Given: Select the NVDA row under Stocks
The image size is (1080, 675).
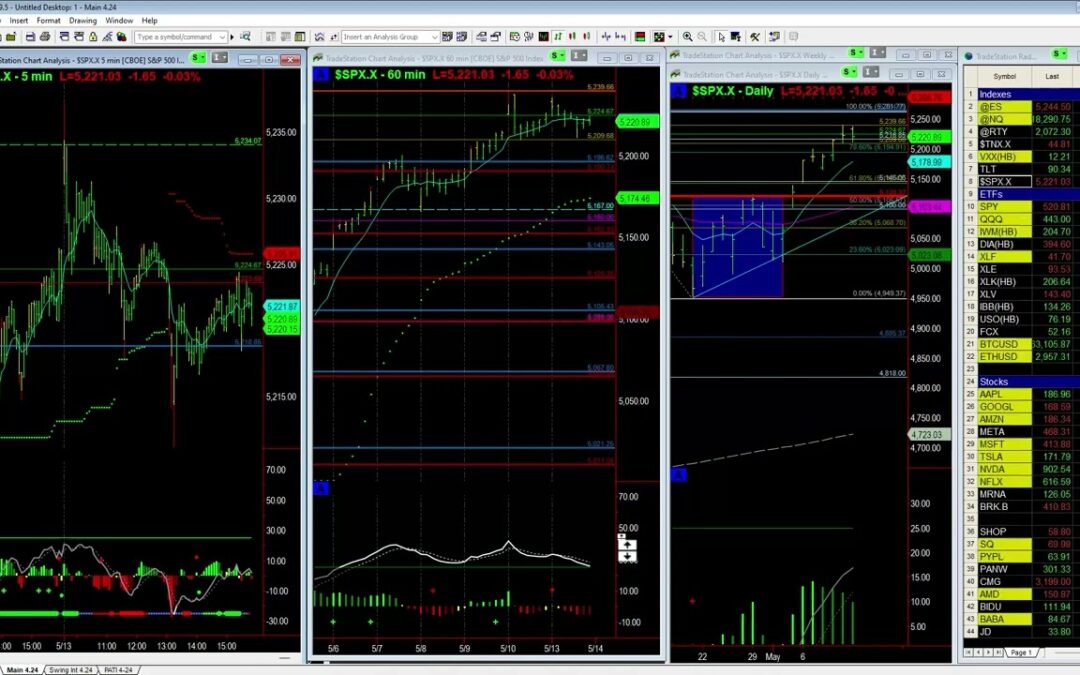Looking at the screenshot, I should pos(1022,469).
